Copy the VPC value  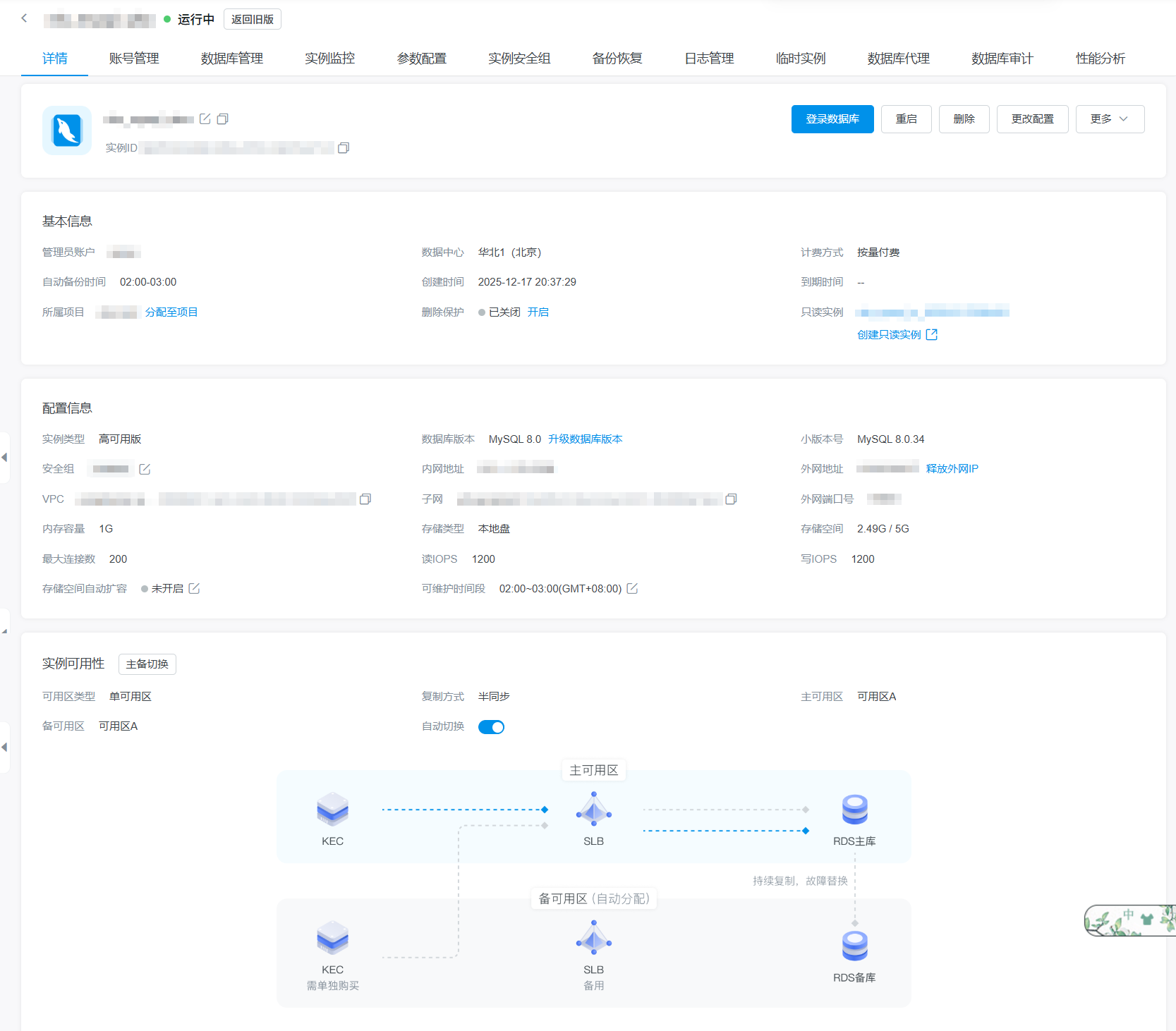(x=365, y=499)
